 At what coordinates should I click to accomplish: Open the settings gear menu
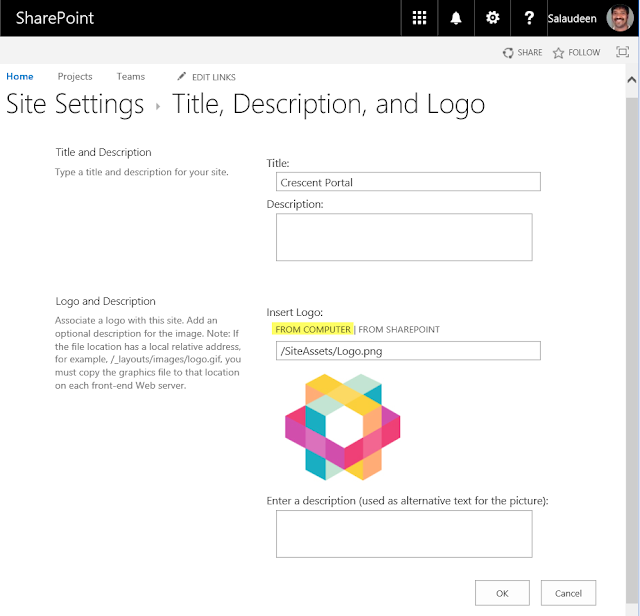click(492, 18)
